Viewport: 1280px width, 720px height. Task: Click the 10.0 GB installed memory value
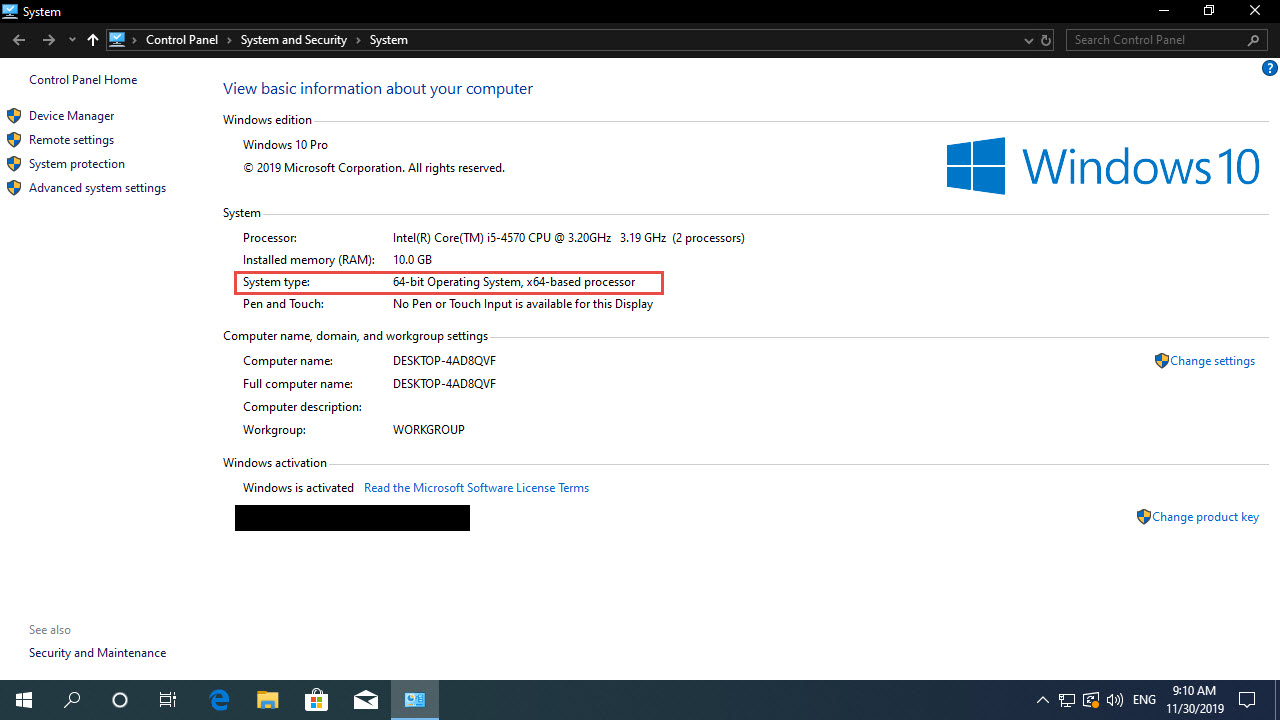pyautogui.click(x=412, y=260)
